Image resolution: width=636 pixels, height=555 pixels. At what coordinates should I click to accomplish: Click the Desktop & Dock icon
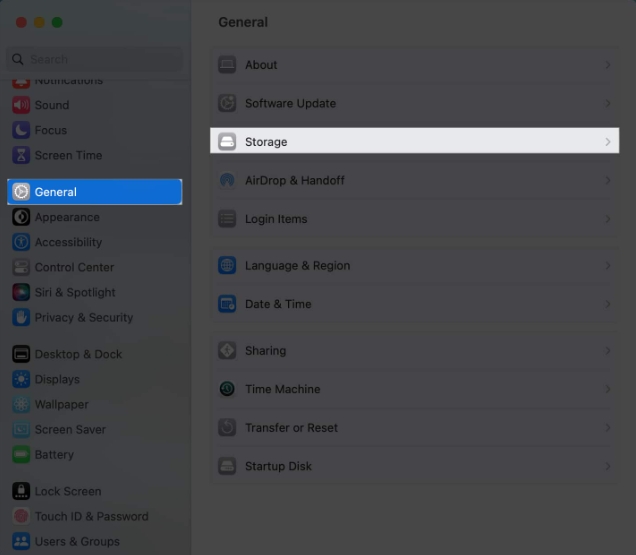[21, 354]
